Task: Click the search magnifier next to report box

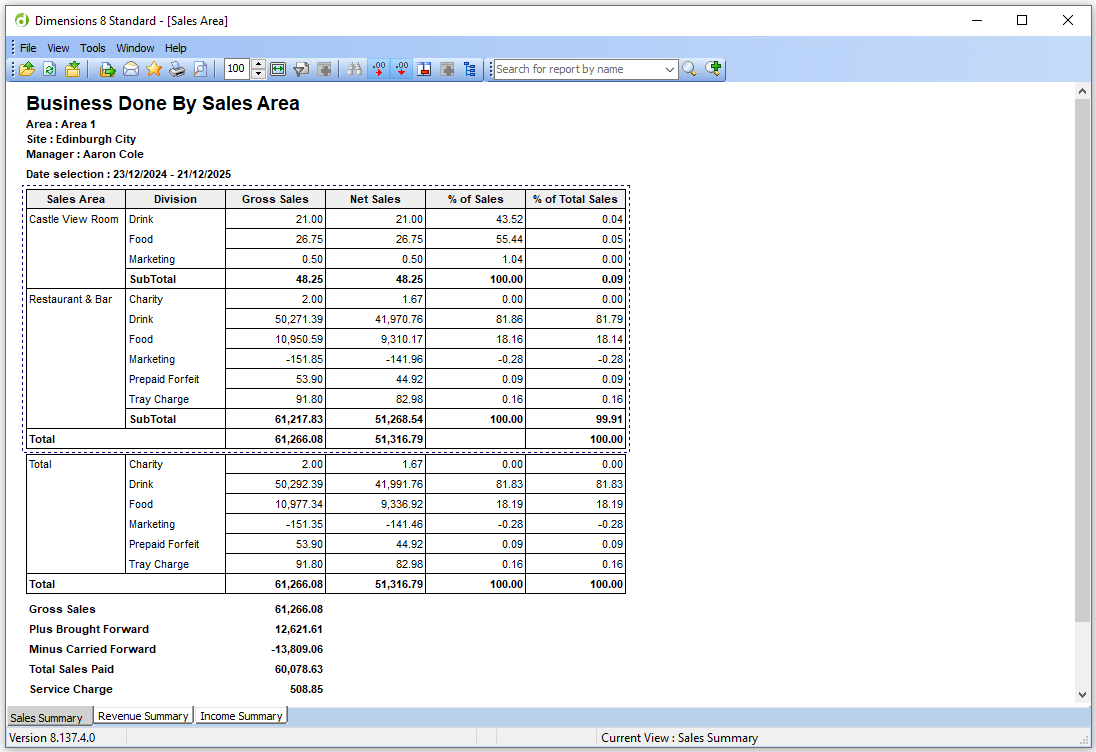Action: (690, 69)
